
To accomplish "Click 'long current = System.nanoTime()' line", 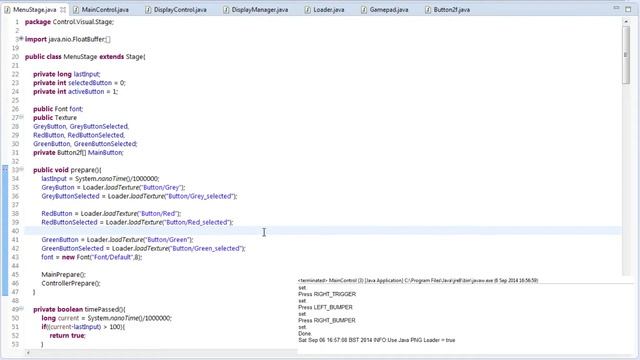I will pos(107,318).
